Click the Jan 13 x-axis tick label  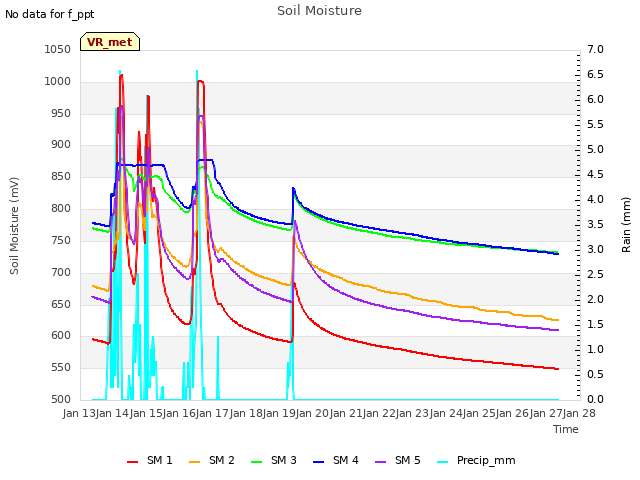79,413
